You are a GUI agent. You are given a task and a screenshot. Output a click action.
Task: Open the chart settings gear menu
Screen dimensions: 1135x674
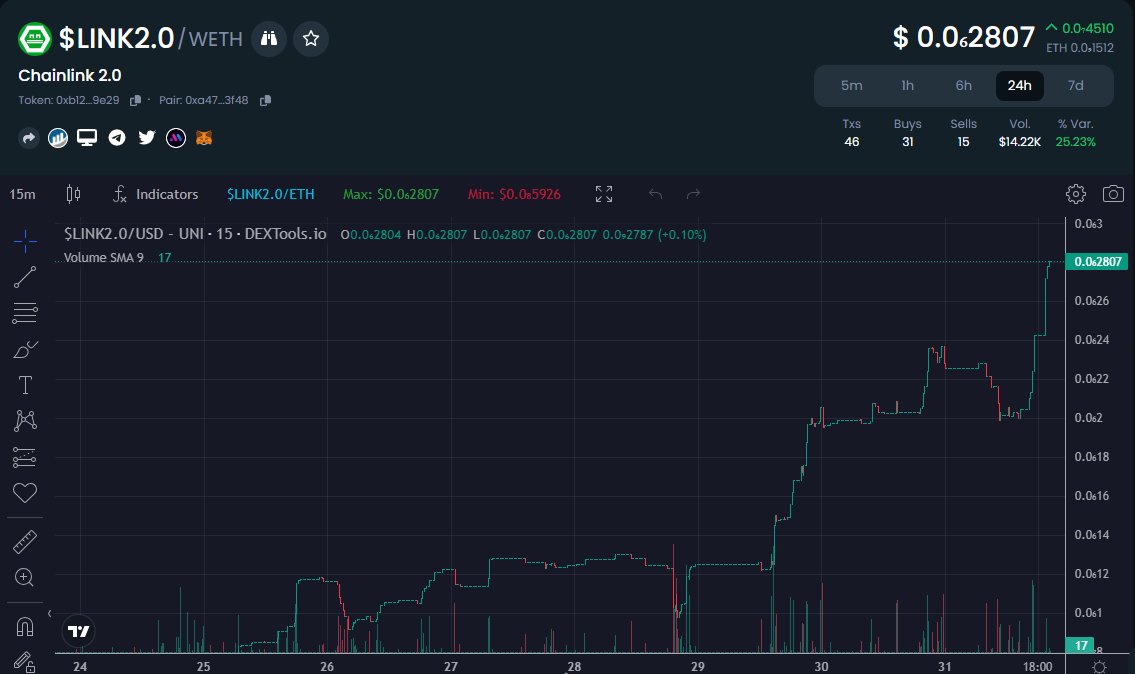click(x=1075, y=194)
